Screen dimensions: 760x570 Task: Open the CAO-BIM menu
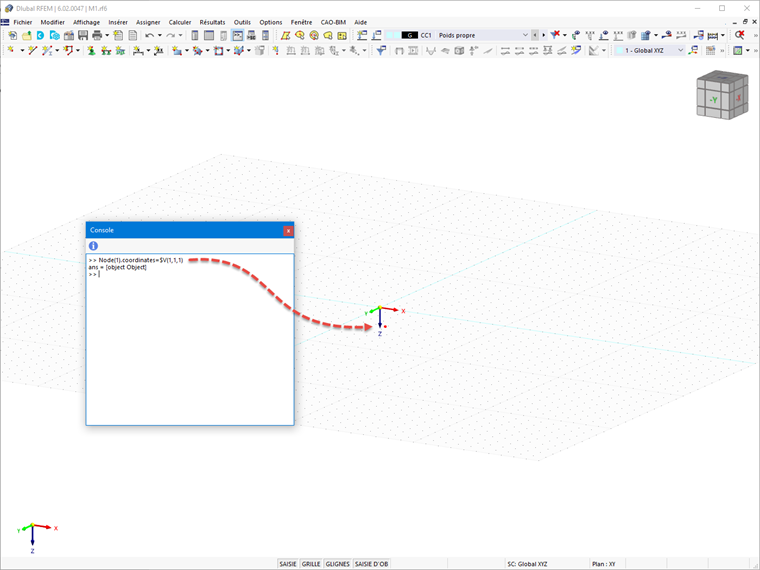click(333, 22)
